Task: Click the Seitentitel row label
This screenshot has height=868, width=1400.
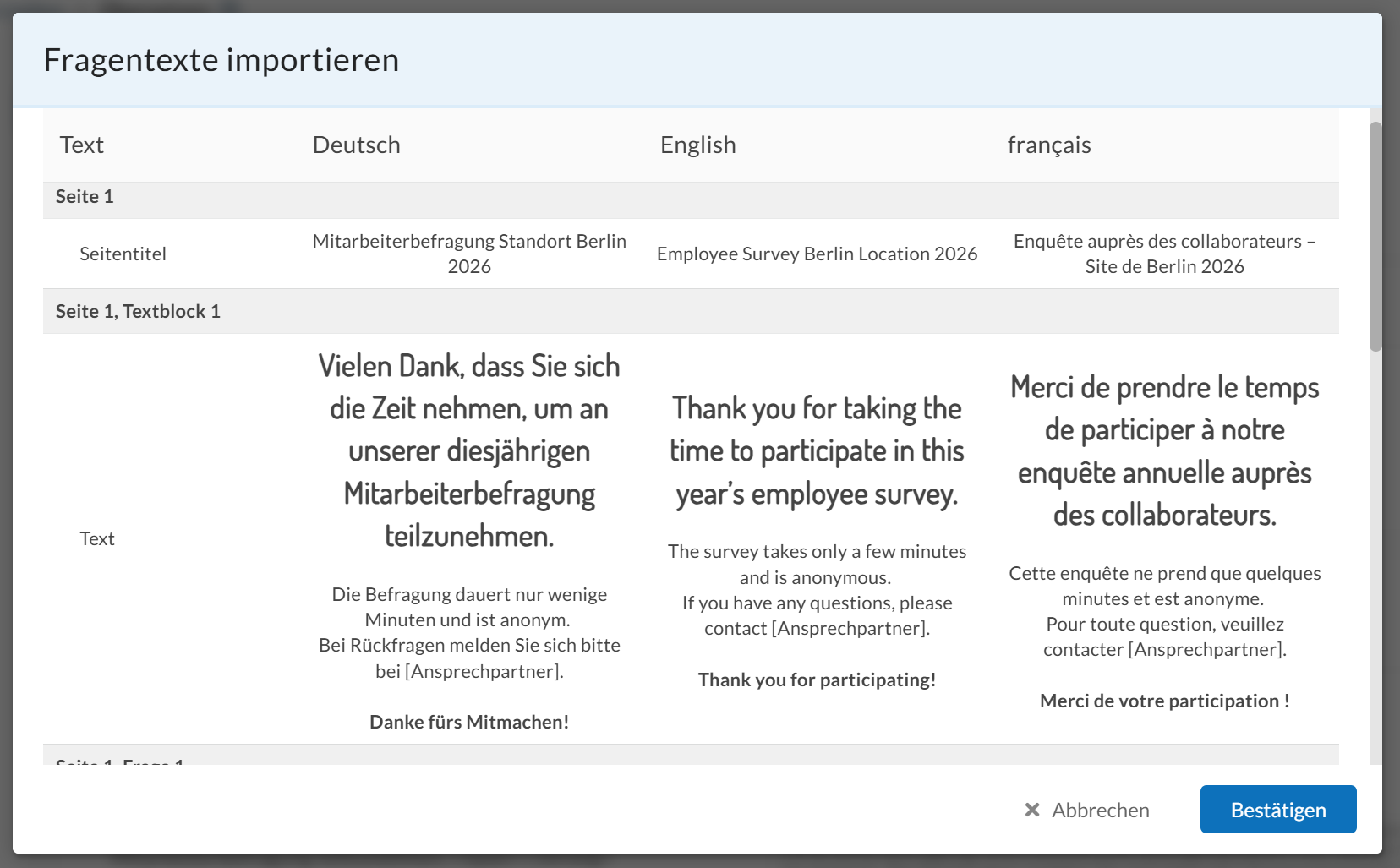Action: (x=123, y=254)
